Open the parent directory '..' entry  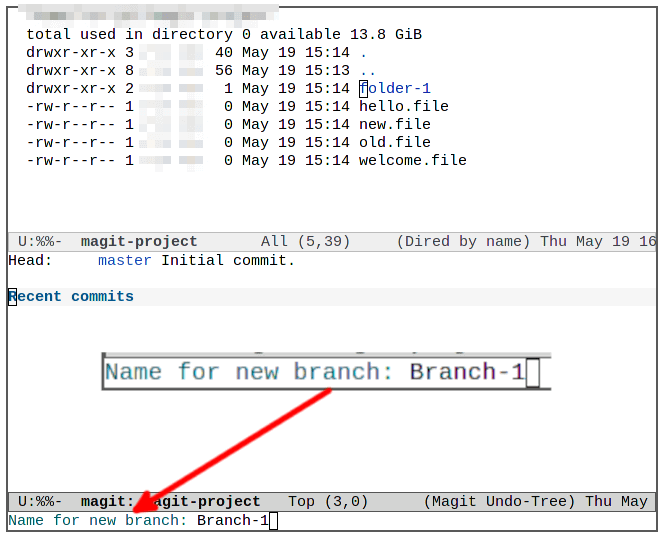pyautogui.click(x=367, y=71)
